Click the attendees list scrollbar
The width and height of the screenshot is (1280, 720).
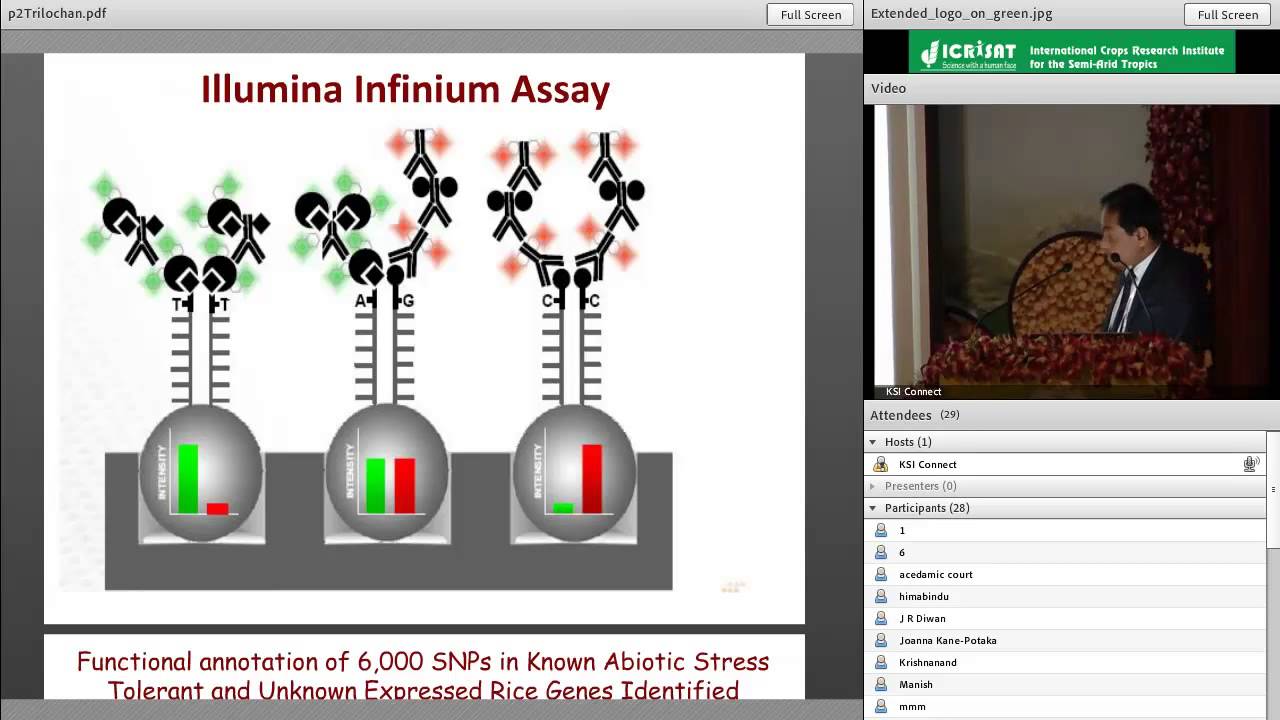tap(1272, 489)
